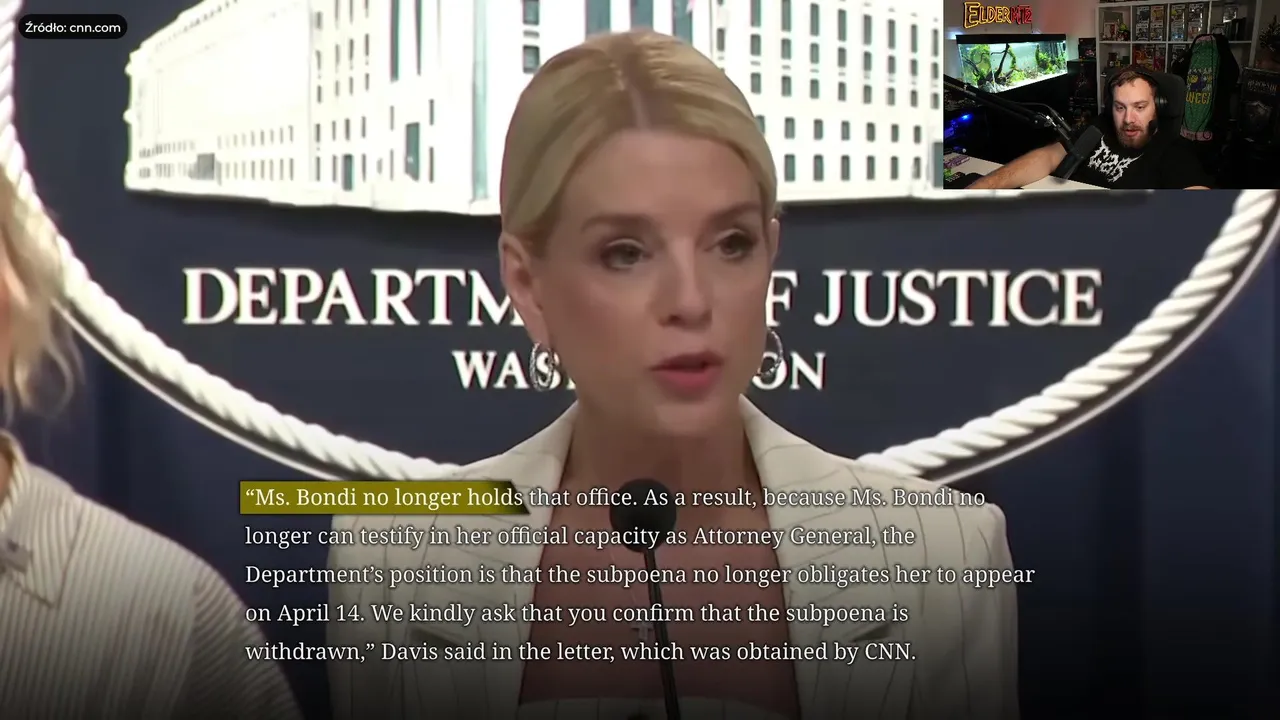Viewport: 1280px width, 720px height.
Task: Click the highlighted phrase "Ms. Bondi no longer holds"
Action: pyautogui.click(x=383, y=498)
